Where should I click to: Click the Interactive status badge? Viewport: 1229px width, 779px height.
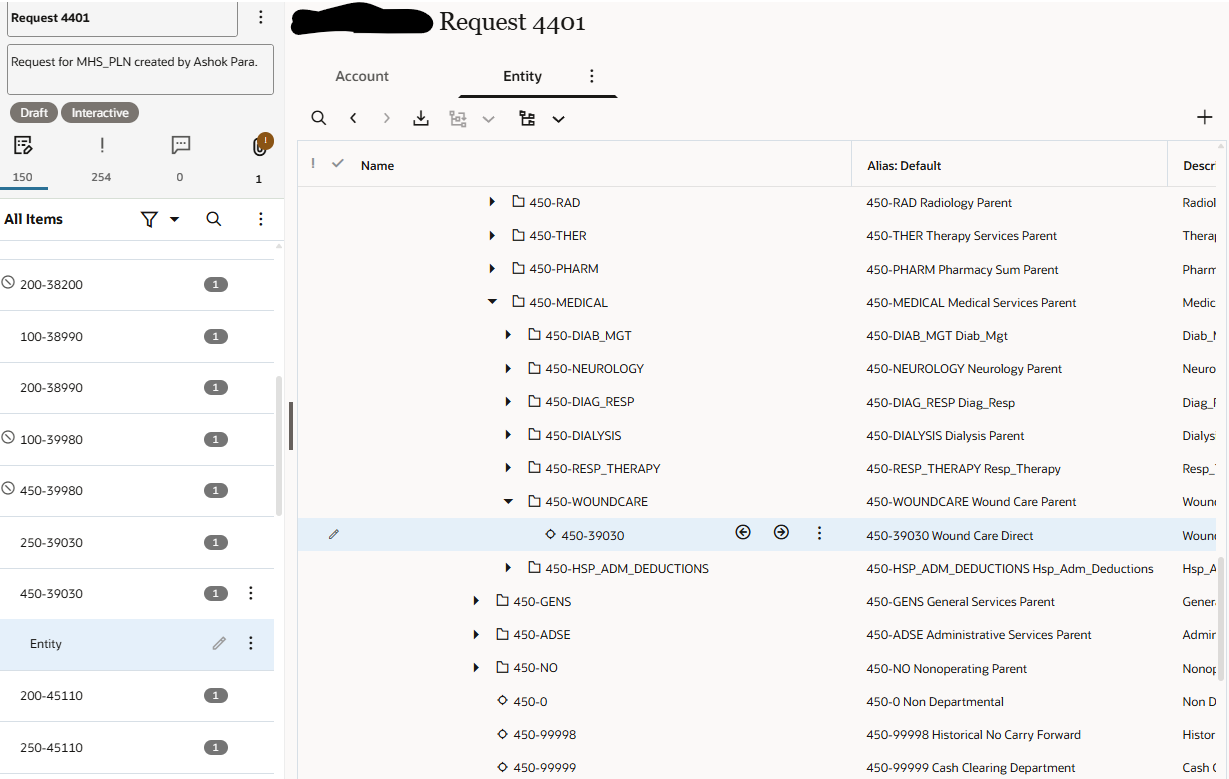tap(100, 113)
